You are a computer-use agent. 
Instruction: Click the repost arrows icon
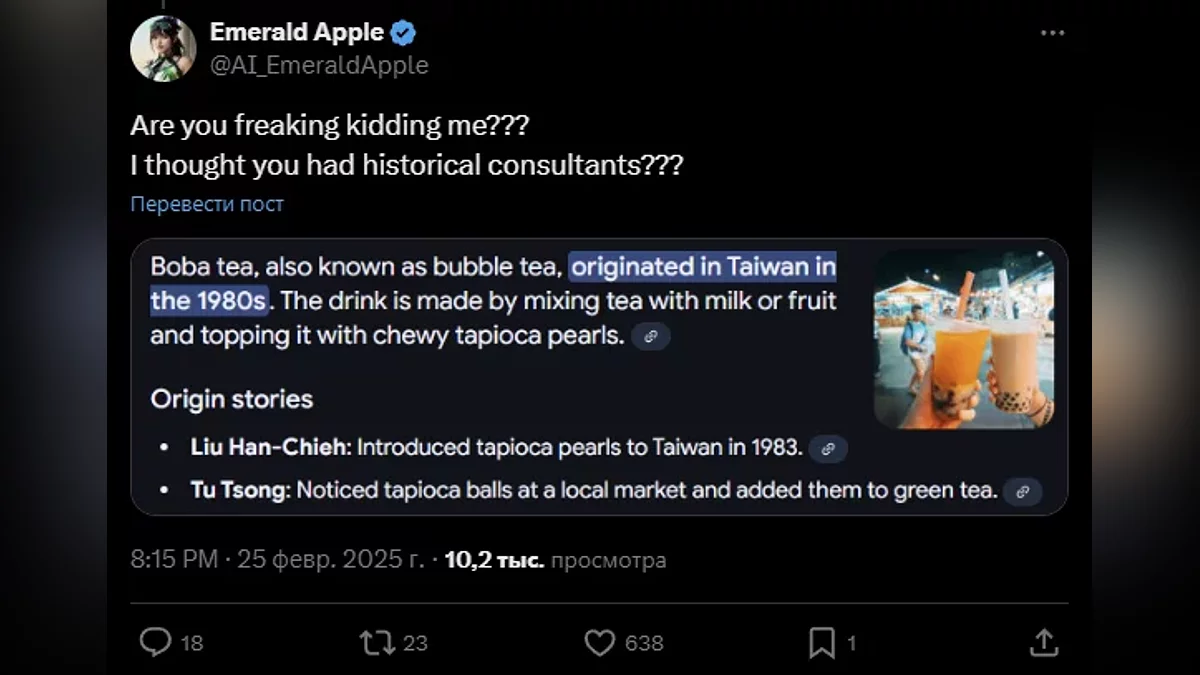(x=376, y=642)
